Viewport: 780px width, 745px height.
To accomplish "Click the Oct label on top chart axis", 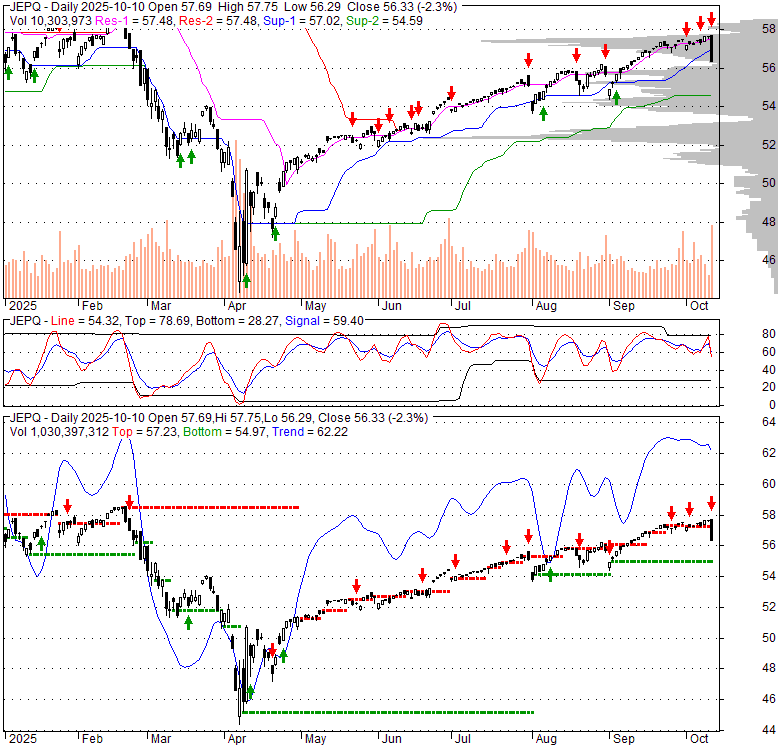I will click(699, 306).
